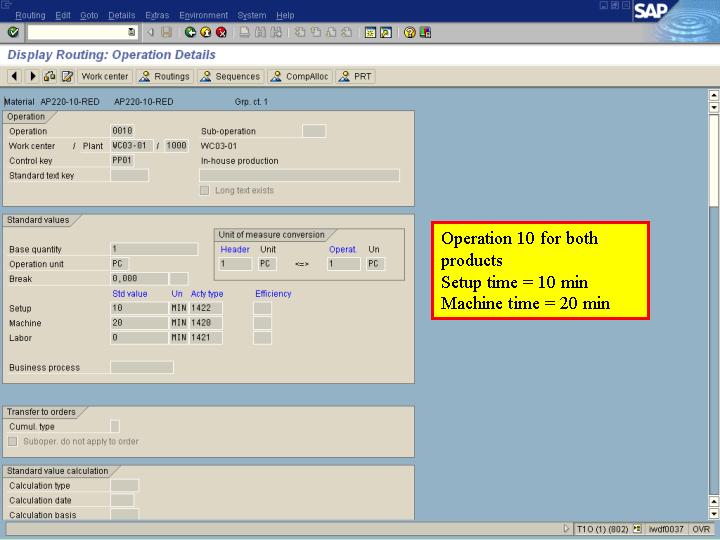Click the scroll up arrow at top

click(x=714, y=95)
